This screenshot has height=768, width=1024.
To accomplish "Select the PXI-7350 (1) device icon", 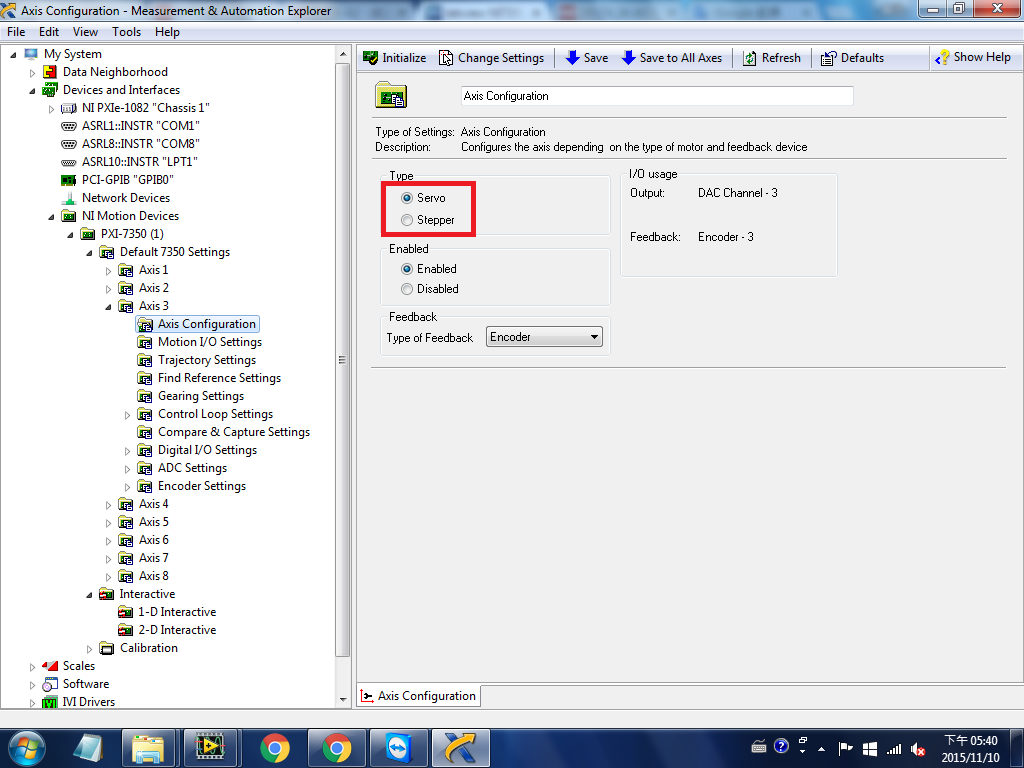I will click(x=88, y=234).
